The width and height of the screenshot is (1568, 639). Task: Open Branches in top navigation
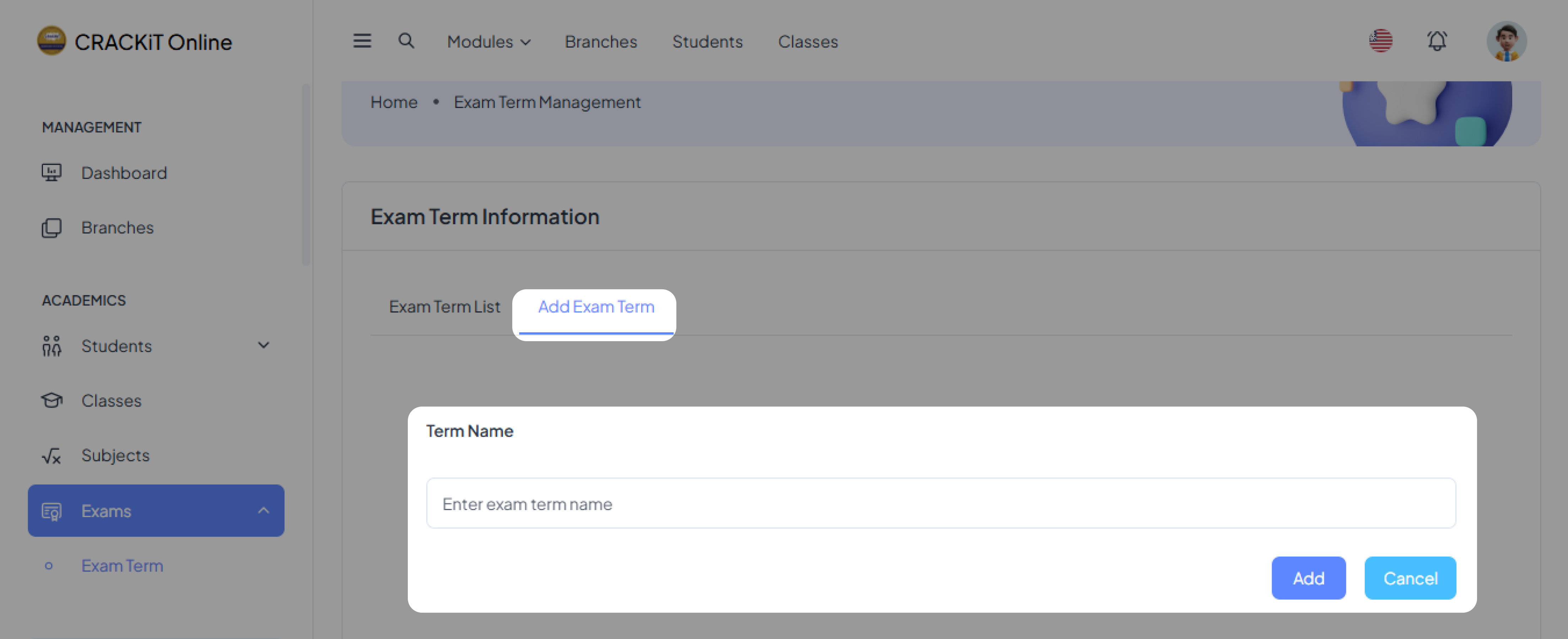[600, 42]
